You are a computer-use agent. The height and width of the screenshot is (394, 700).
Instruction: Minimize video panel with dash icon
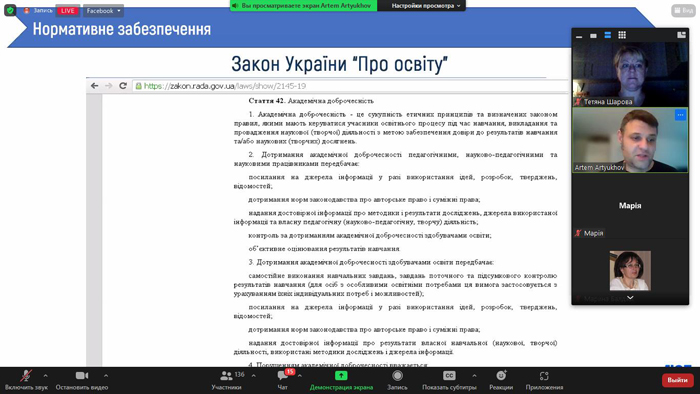pyautogui.click(x=579, y=36)
